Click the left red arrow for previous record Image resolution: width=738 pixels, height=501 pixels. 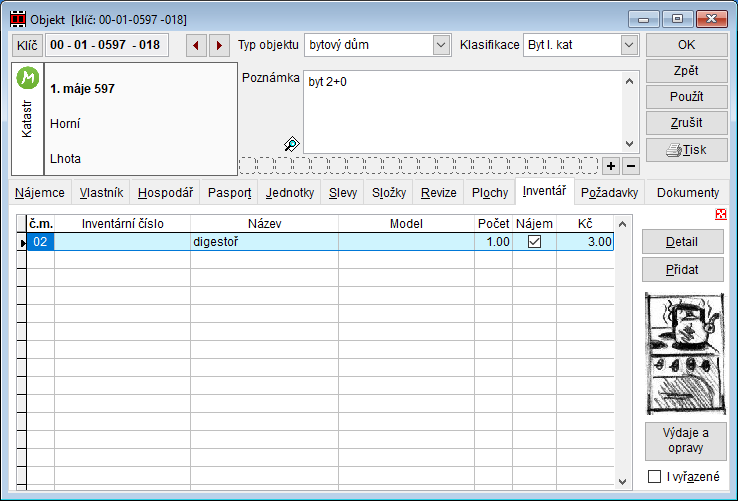pyautogui.click(x=197, y=45)
